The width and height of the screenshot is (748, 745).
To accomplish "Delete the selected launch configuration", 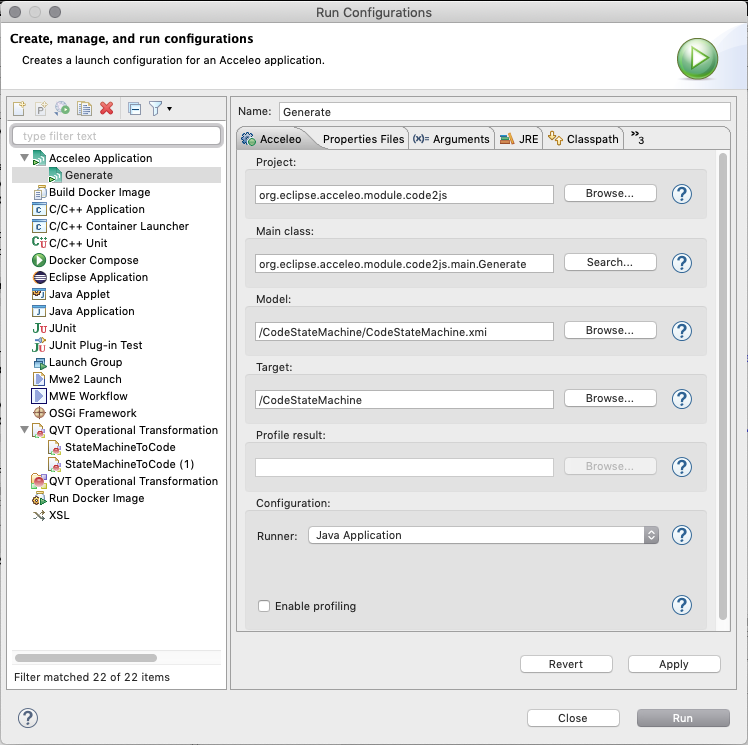I will (107, 109).
